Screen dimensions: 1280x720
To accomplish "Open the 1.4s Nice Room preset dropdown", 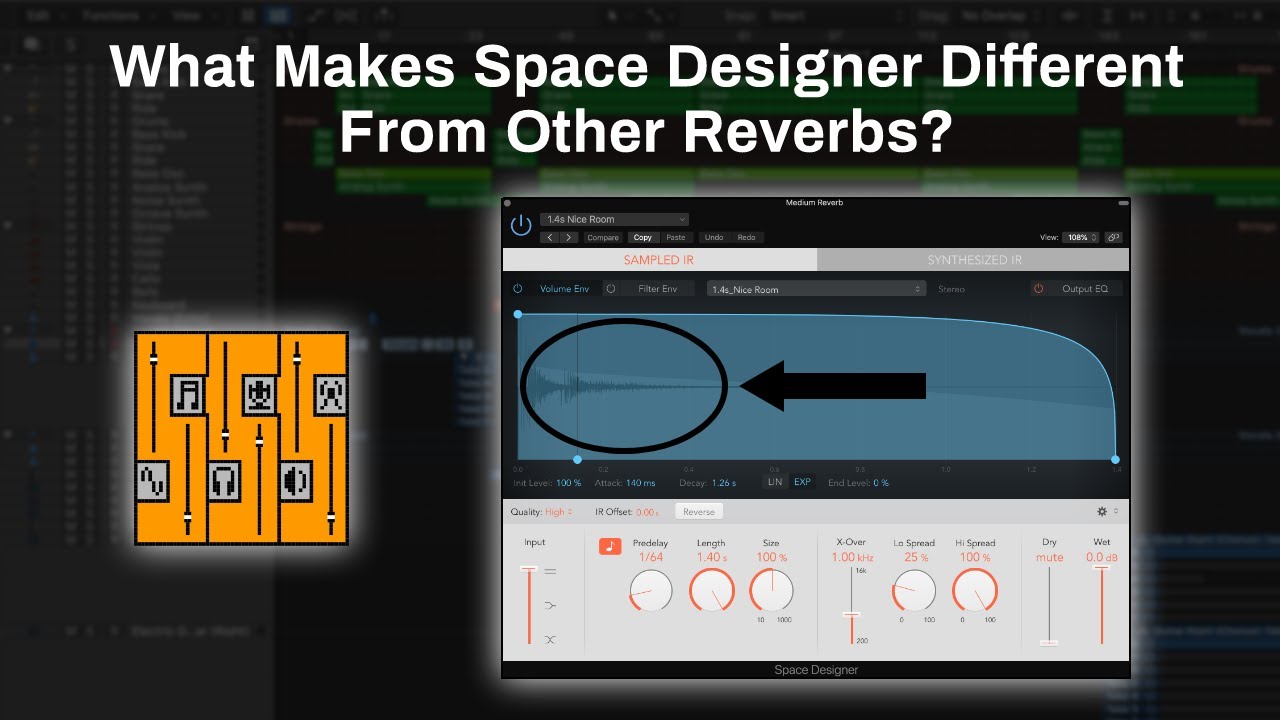I will tap(615, 219).
